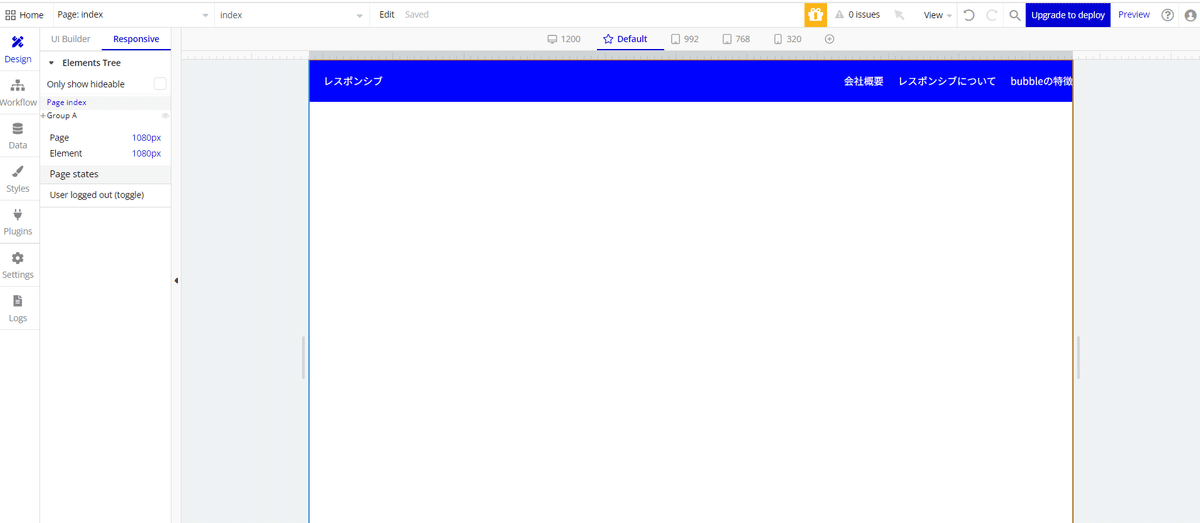Click the element picker arrow icon
Screen dimensions: 1200x523
point(899,15)
